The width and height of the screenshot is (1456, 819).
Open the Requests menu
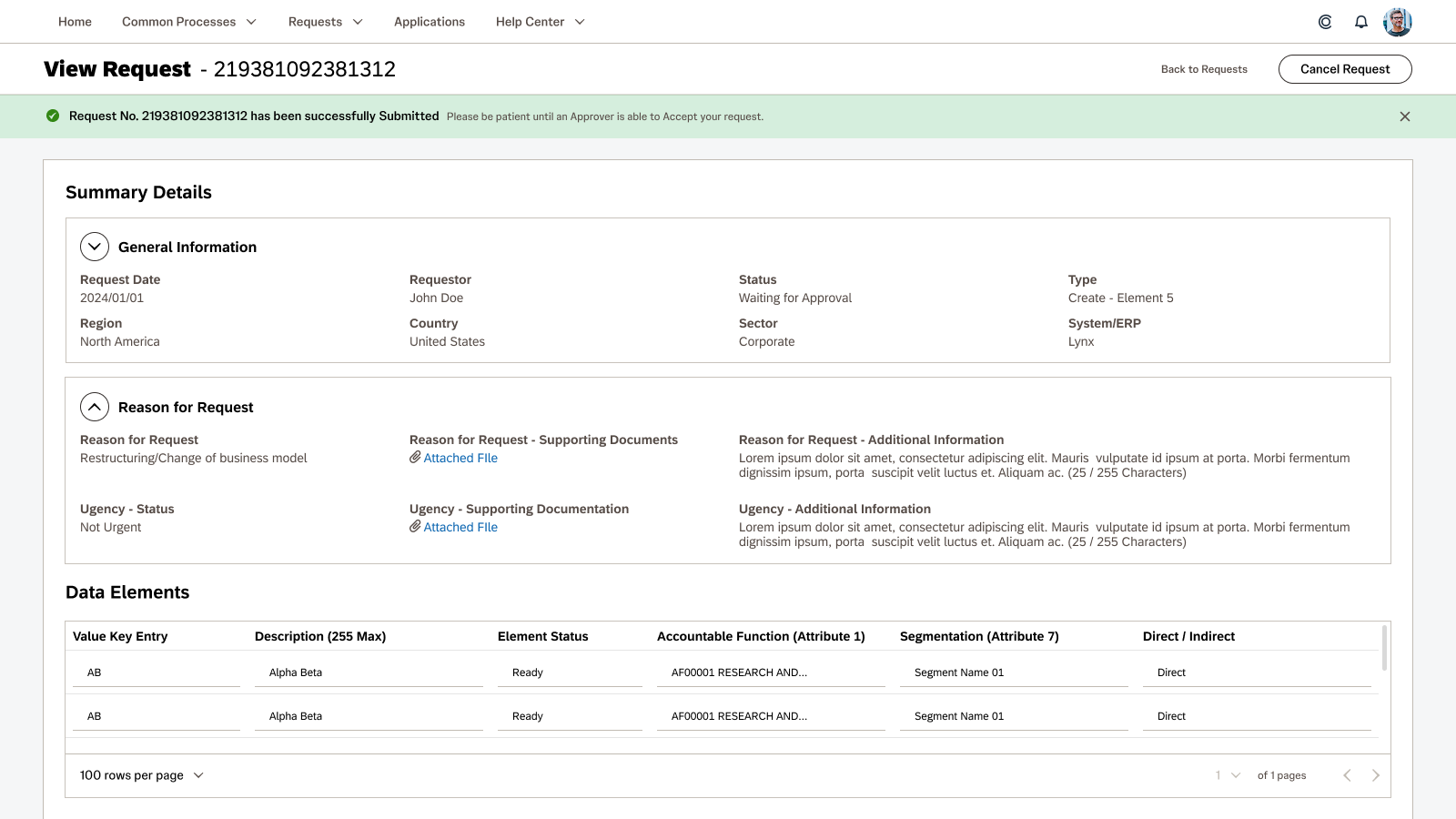click(325, 22)
